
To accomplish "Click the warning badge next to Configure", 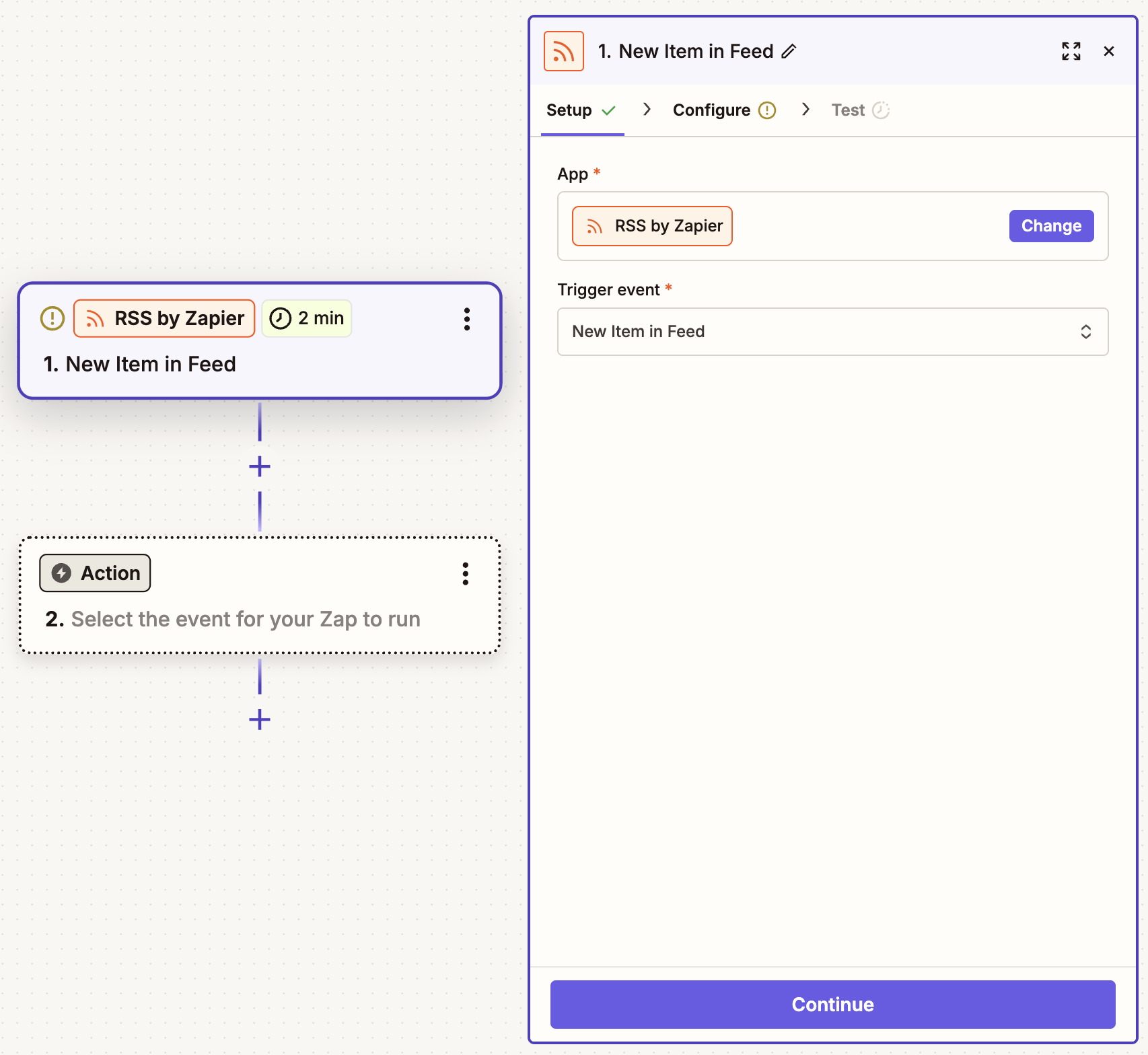I will [766, 110].
